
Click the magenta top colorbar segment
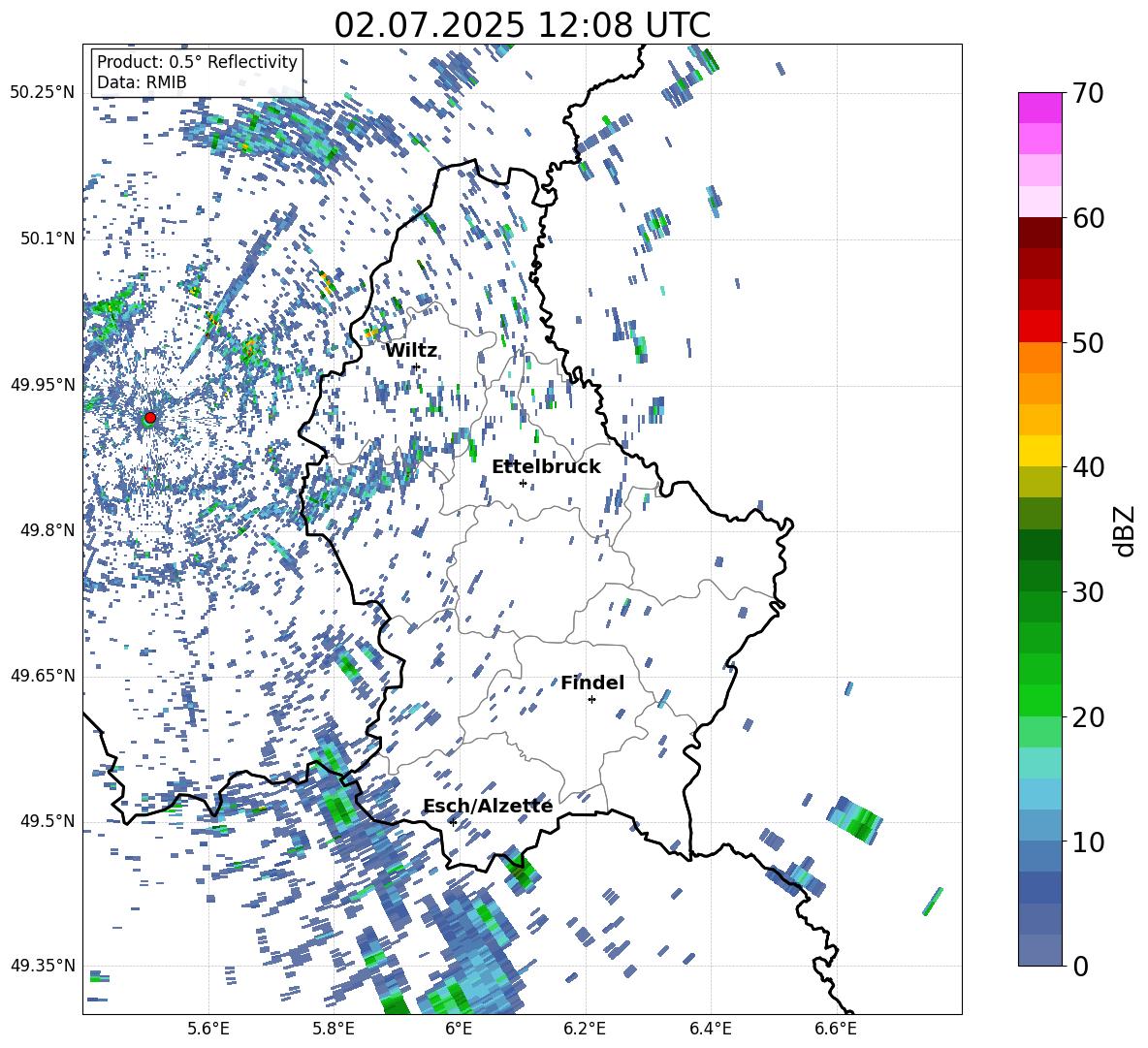1040,108
